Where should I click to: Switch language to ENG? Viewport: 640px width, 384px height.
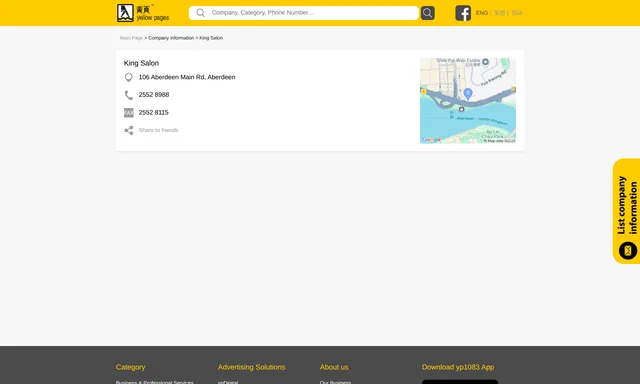click(x=482, y=13)
